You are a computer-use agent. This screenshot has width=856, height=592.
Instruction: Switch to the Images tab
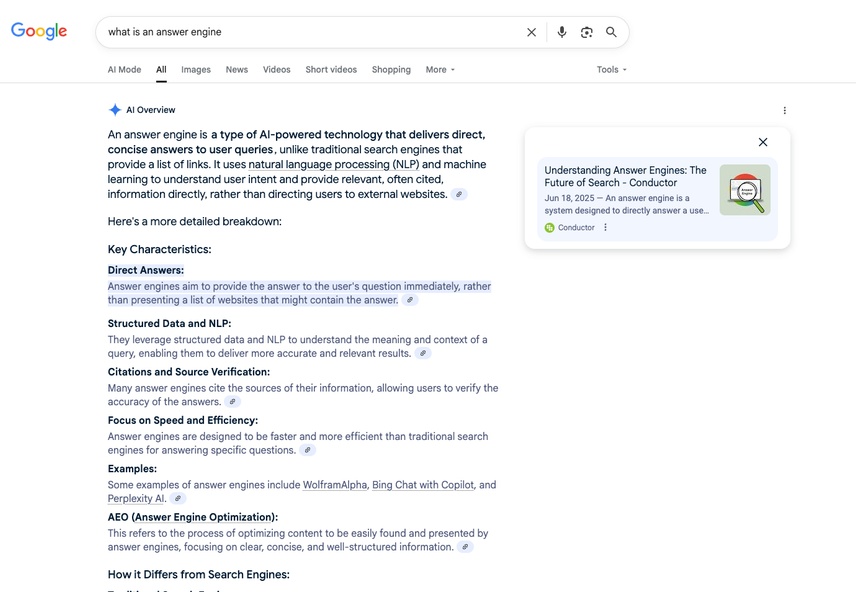(x=196, y=70)
